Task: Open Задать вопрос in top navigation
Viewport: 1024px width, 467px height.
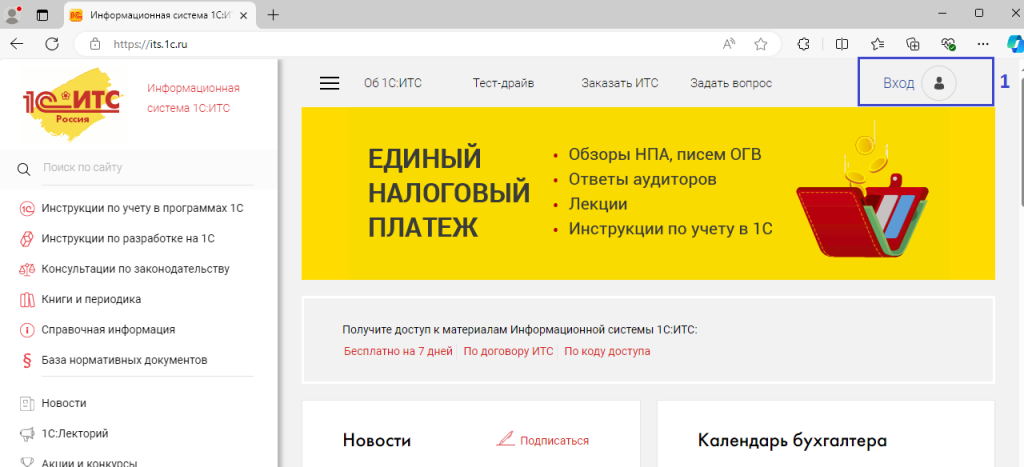Action: point(731,83)
